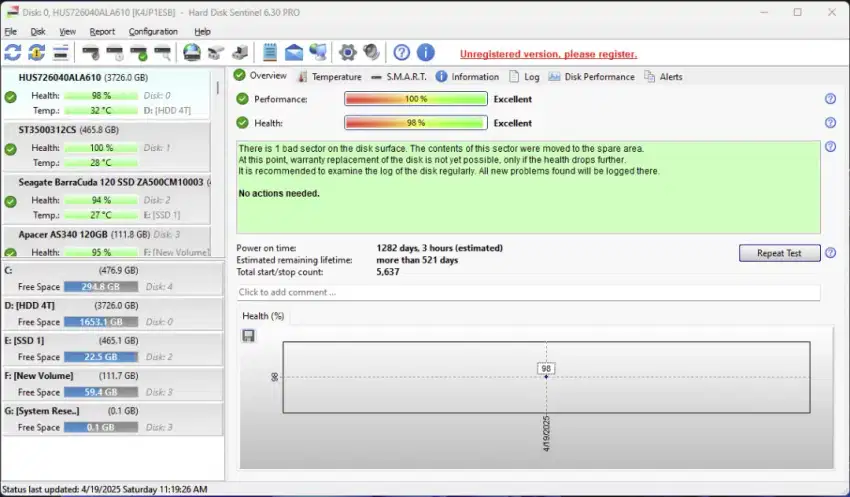Switch to the Disk Performance tab
The image size is (850, 497).
click(x=591, y=76)
